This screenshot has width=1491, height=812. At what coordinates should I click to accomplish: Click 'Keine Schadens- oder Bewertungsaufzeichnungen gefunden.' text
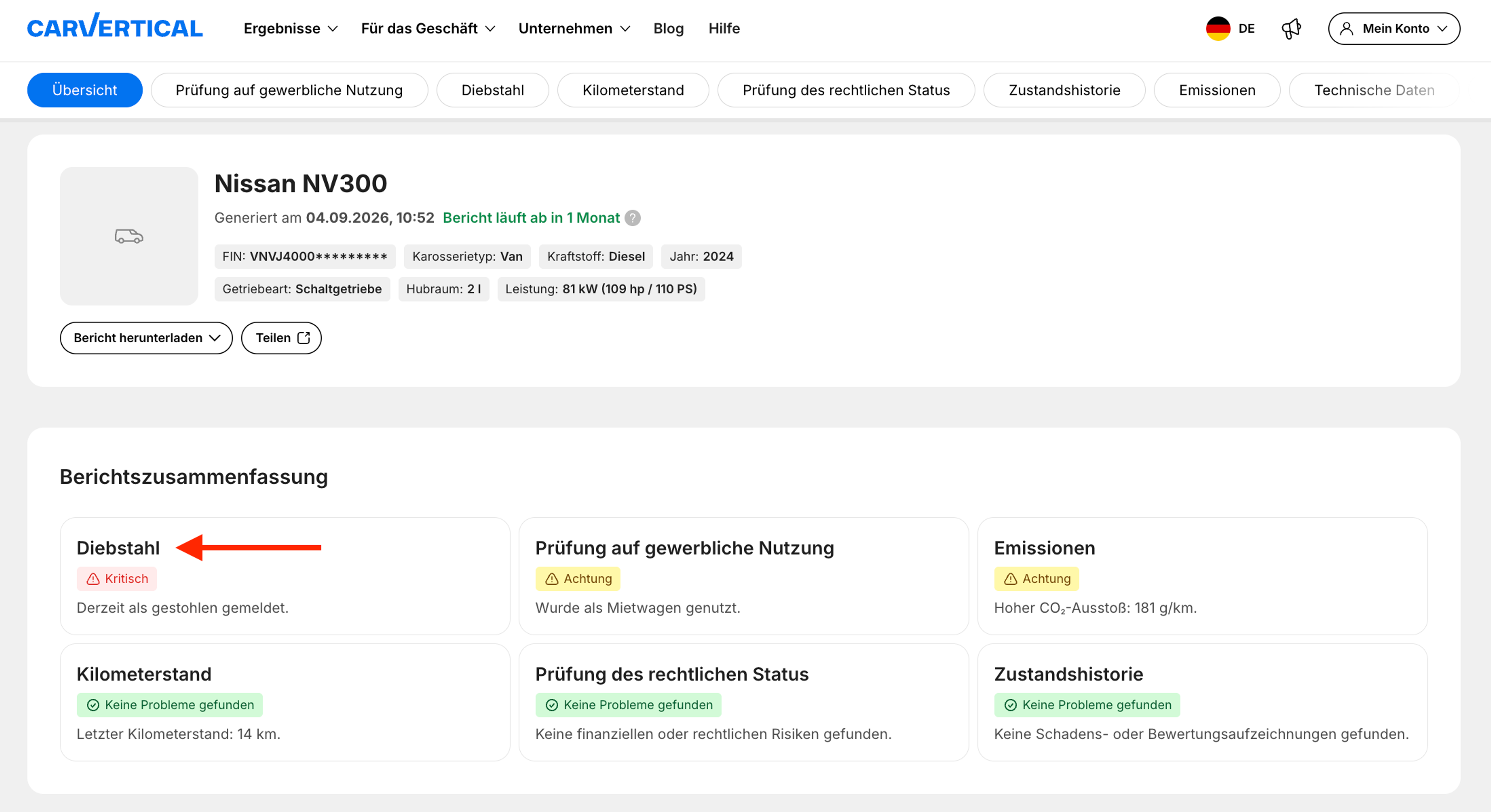[1202, 734]
